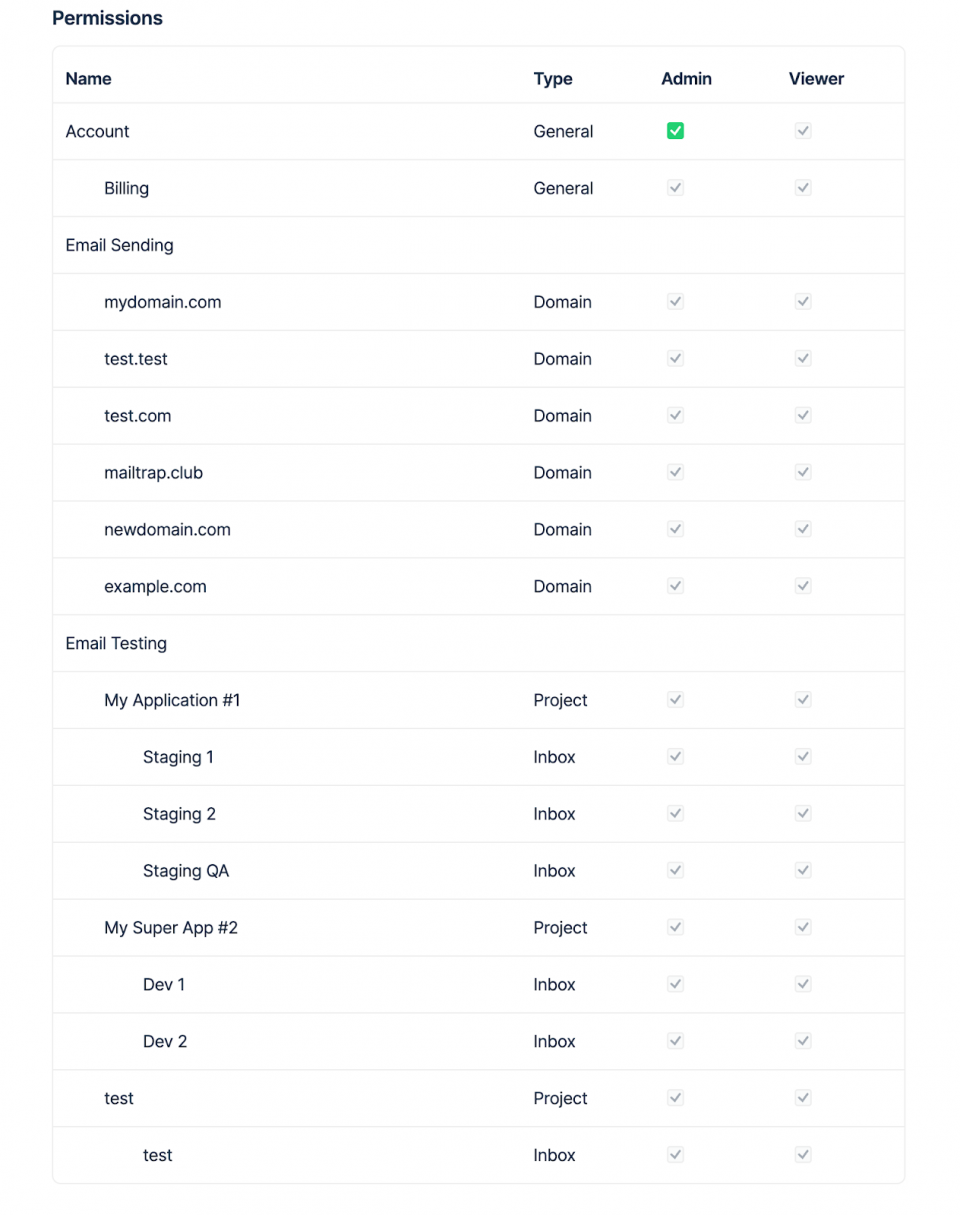The width and height of the screenshot is (960, 1215).
Task: Toggle Admin checkbox for Dev 2 inbox
Action: coord(675,1041)
